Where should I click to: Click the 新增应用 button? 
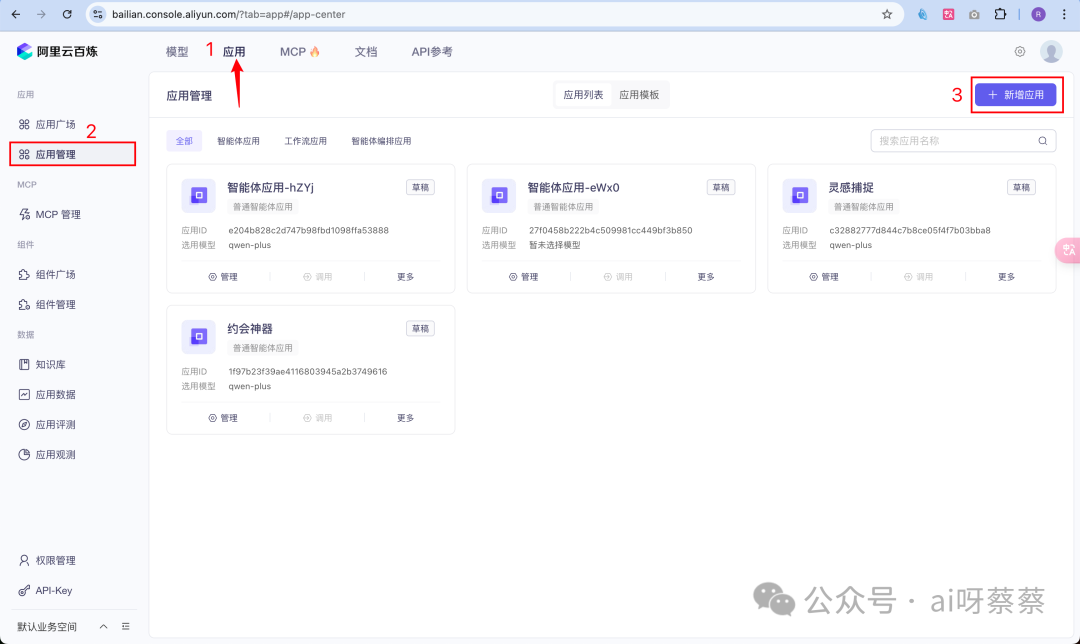(x=1017, y=95)
